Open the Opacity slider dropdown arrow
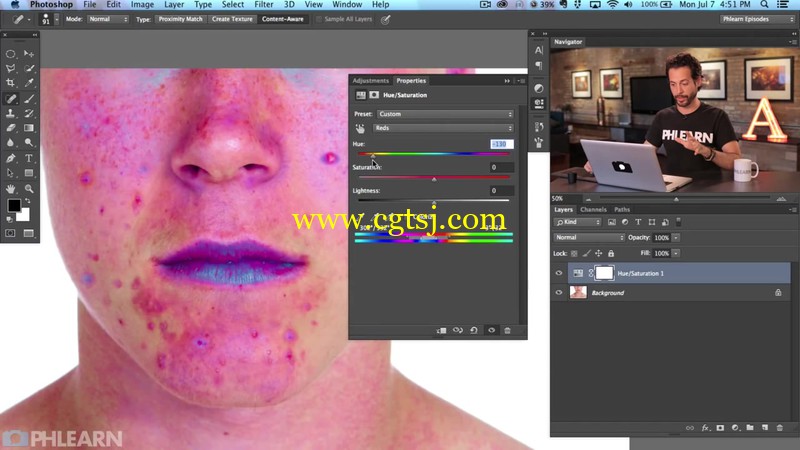This screenshot has width=800, height=450. coord(676,238)
